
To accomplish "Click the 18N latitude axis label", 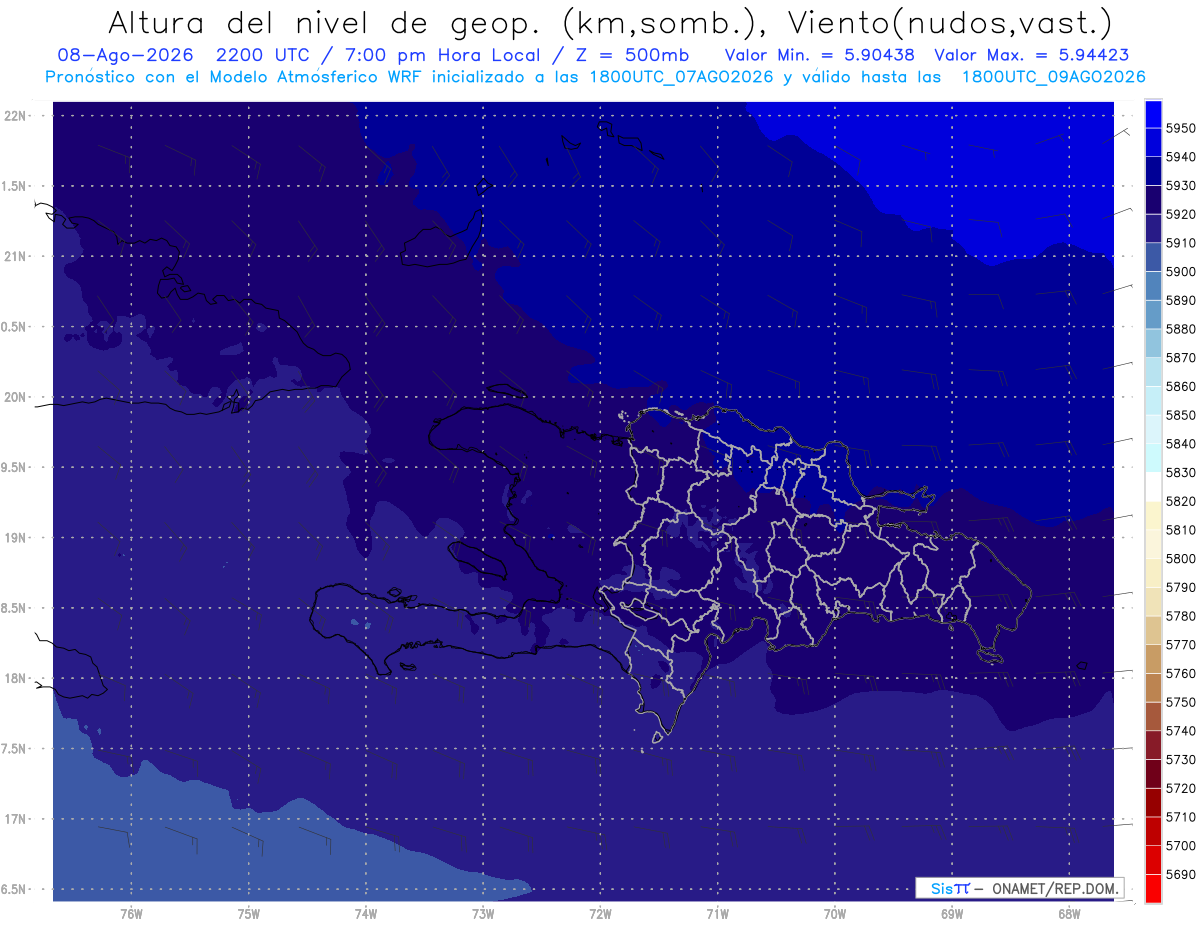I will pos(15,679).
